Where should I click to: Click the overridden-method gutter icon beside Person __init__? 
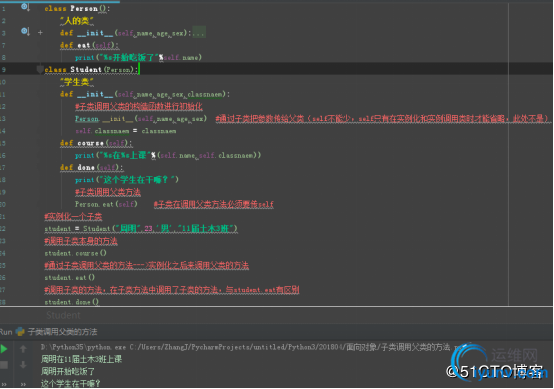(x=25, y=32)
